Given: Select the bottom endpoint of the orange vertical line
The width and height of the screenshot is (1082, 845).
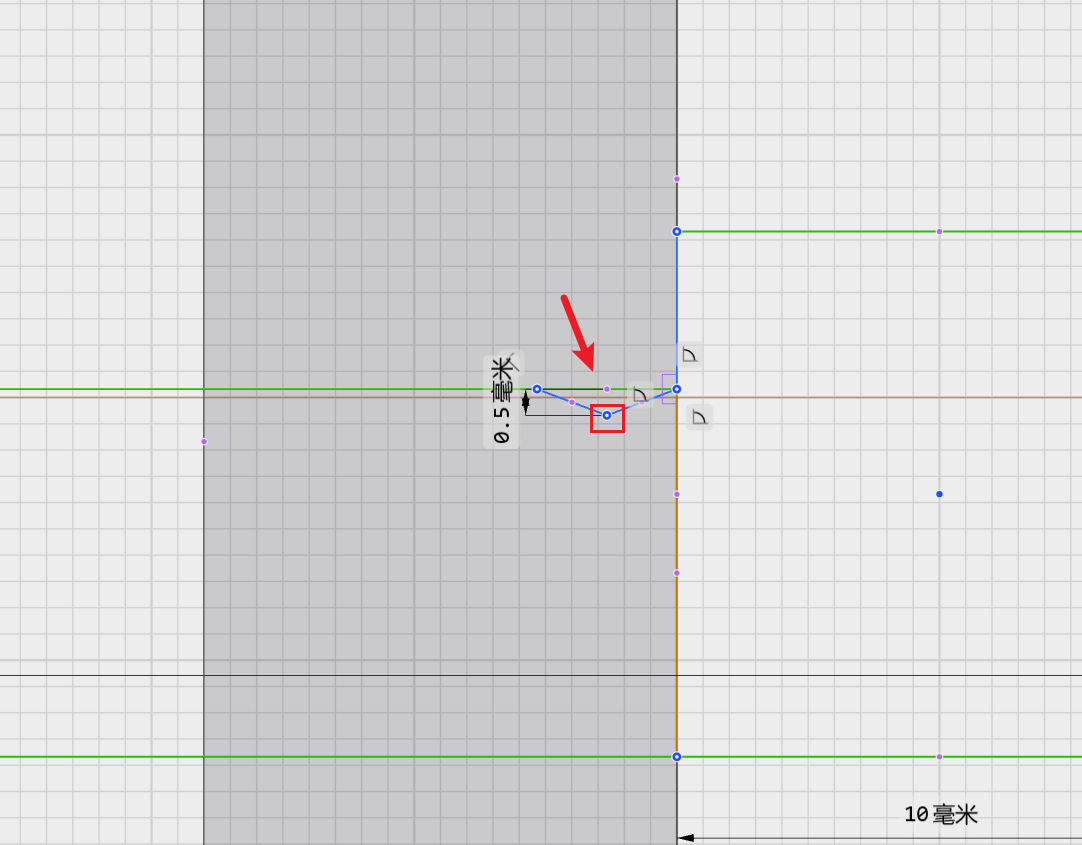Looking at the screenshot, I should pyautogui.click(x=677, y=757).
